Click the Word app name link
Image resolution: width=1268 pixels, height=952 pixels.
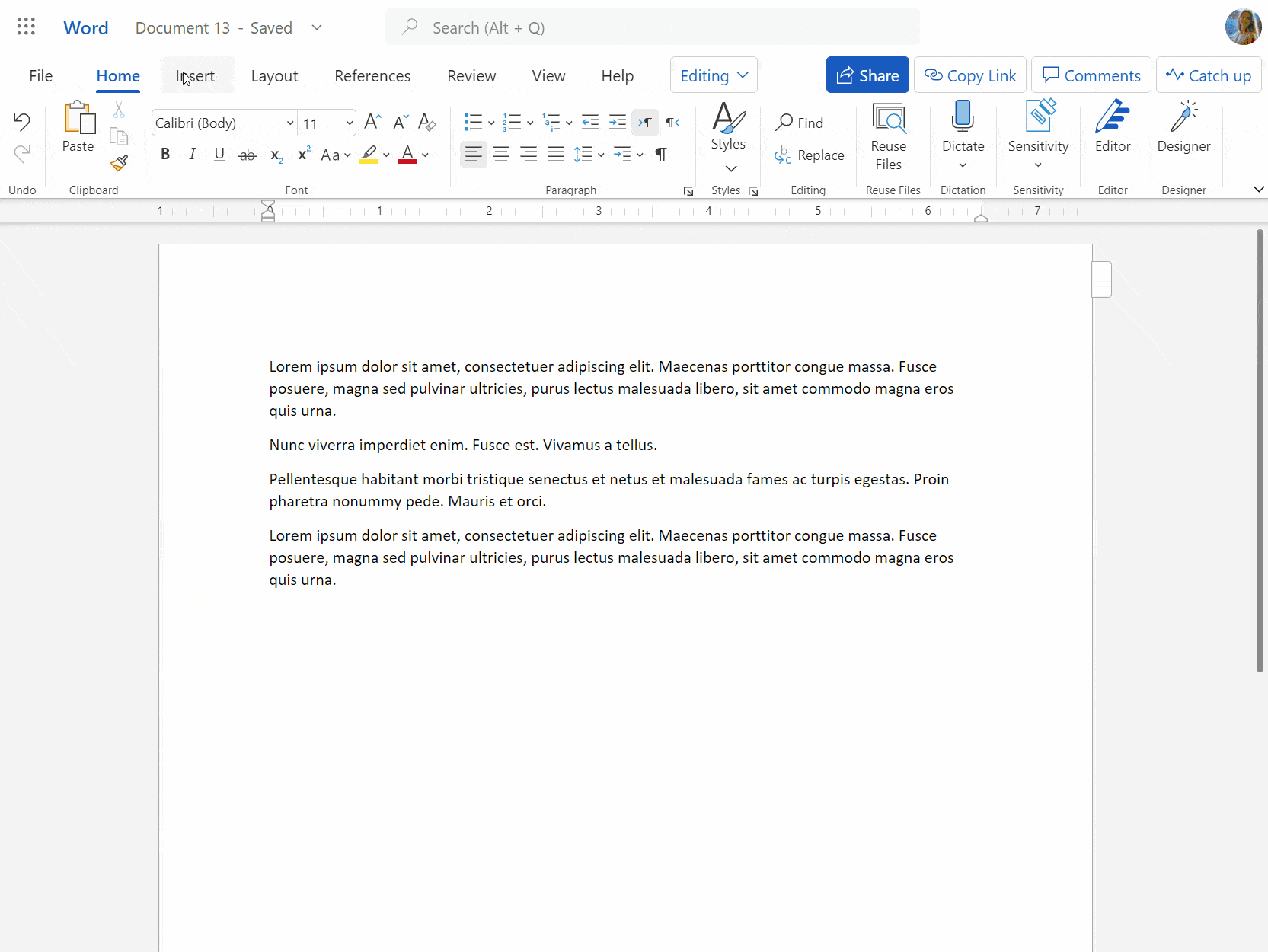pyautogui.click(x=86, y=28)
